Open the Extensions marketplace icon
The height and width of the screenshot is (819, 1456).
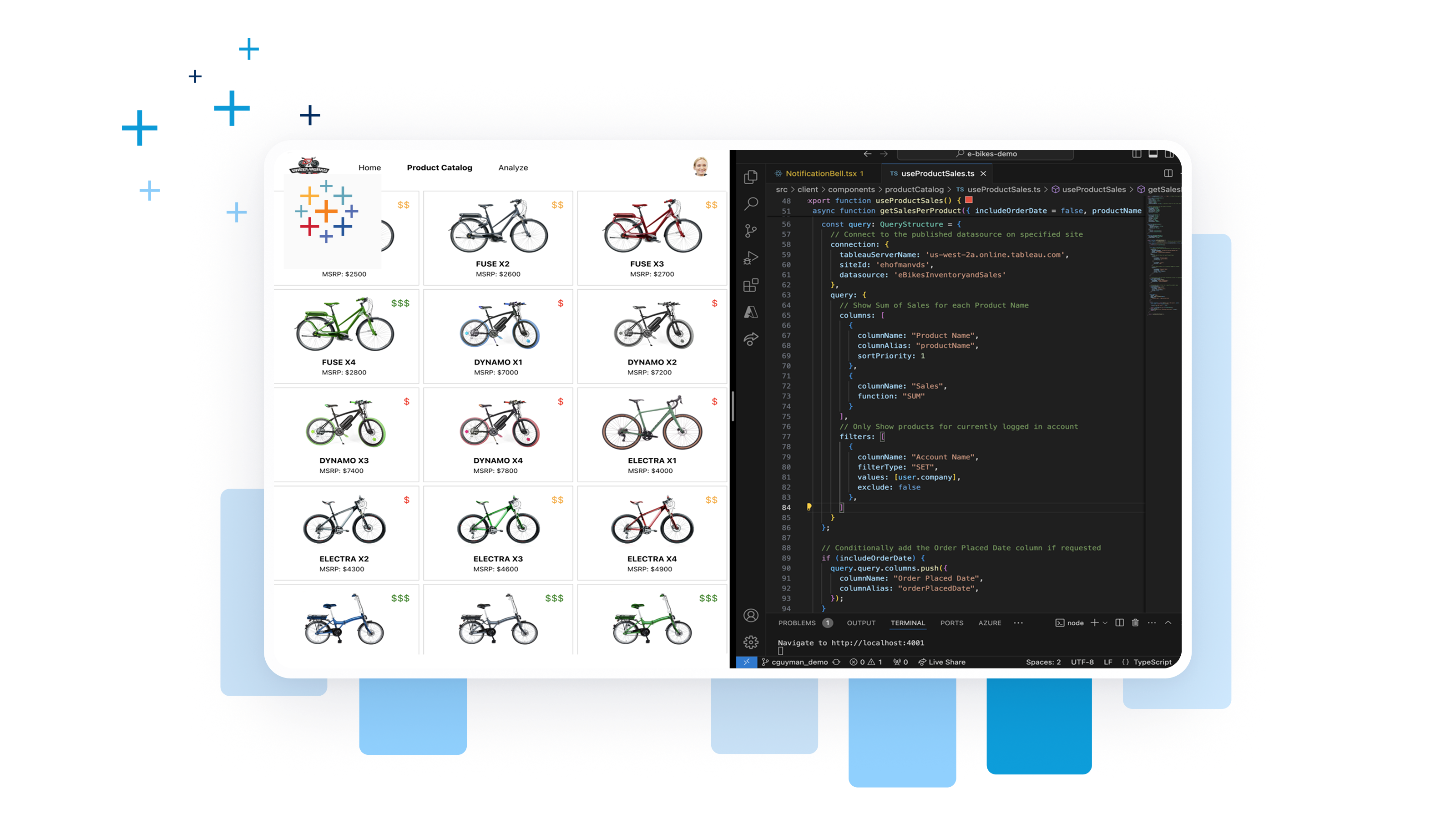pyautogui.click(x=750, y=284)
